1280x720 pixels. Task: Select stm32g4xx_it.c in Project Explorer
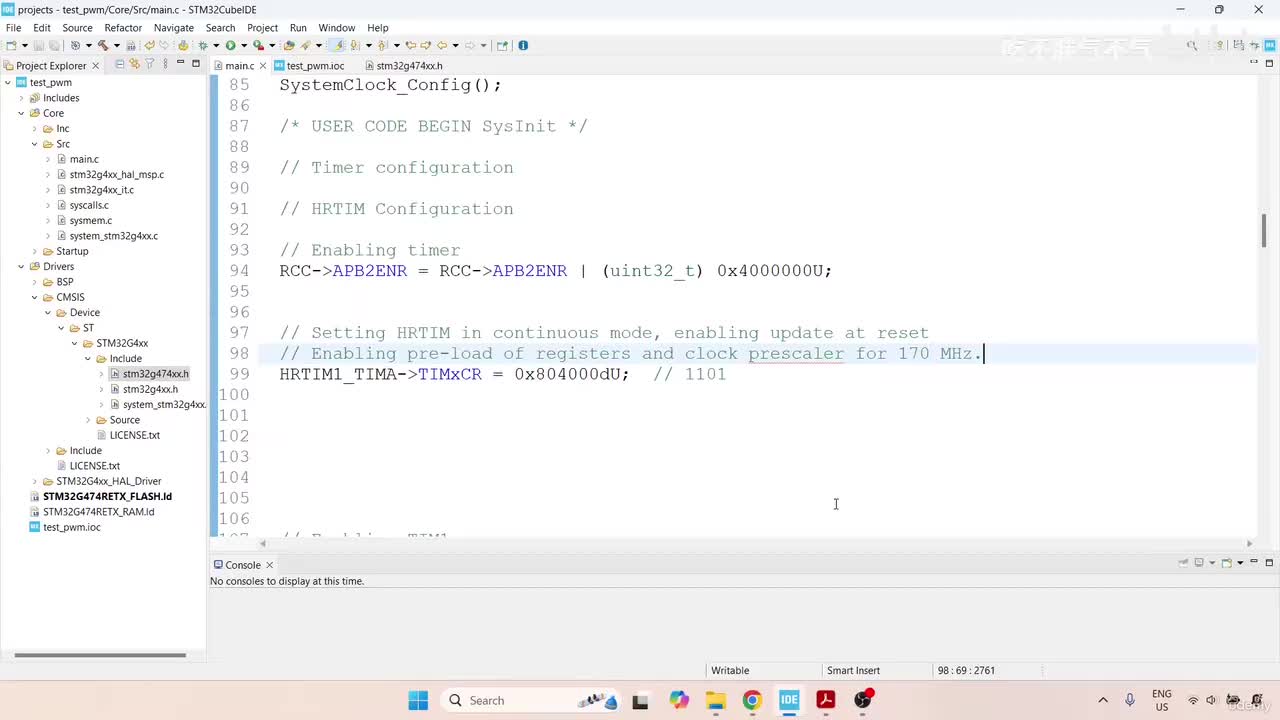click(101, 190)
